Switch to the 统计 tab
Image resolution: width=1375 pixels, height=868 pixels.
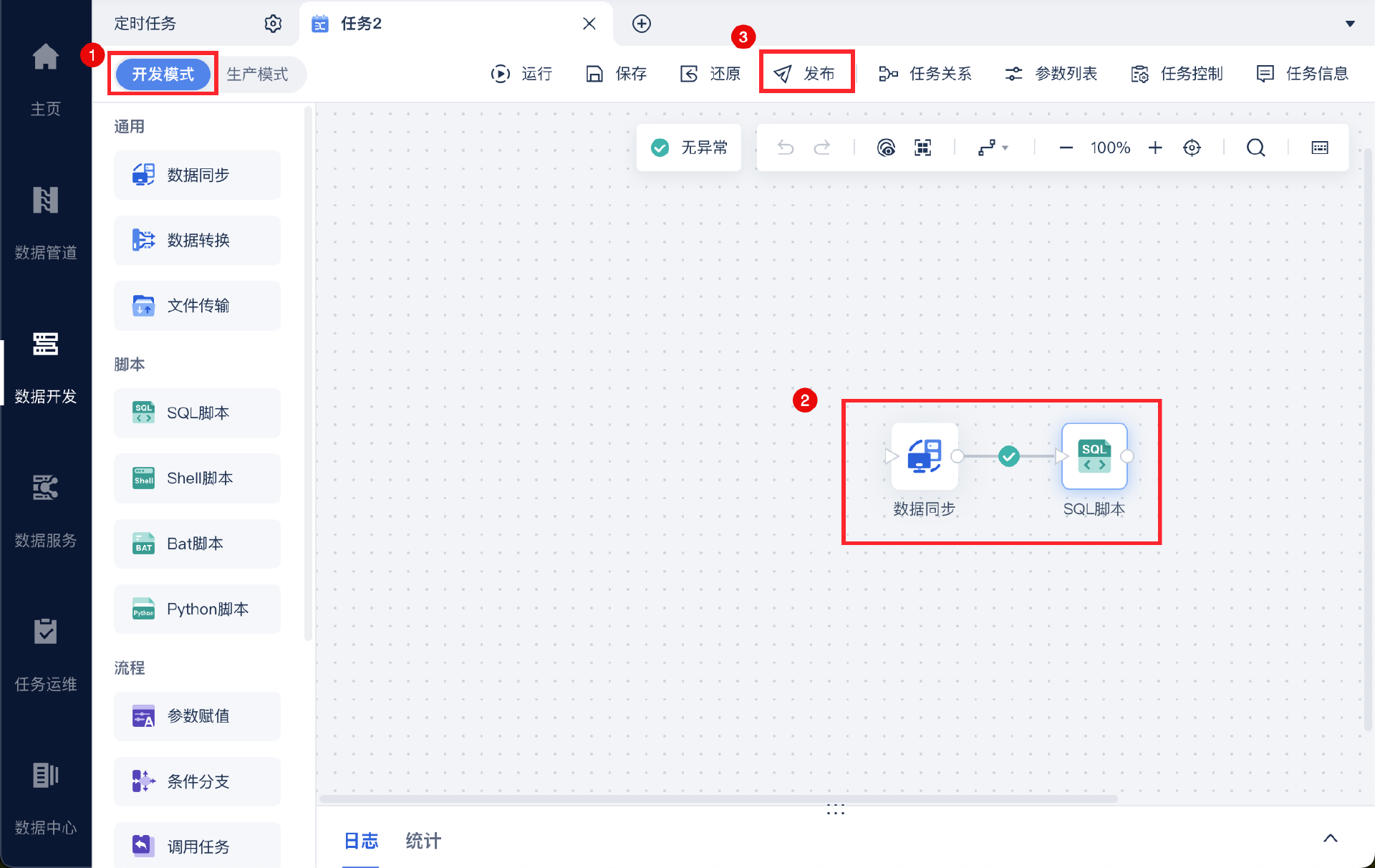pos(423,841)
